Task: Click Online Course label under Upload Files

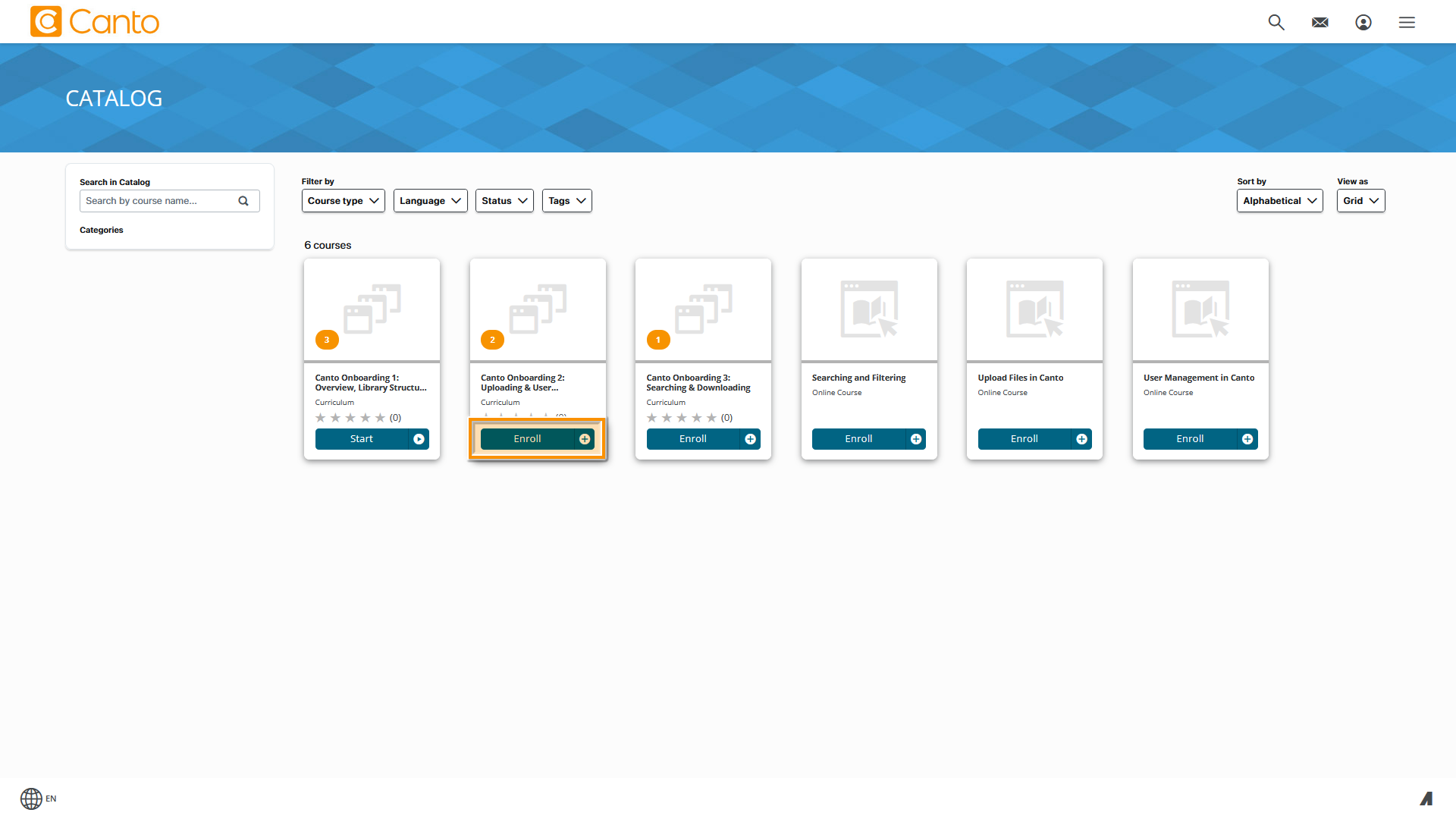Action: [1003, 393]
